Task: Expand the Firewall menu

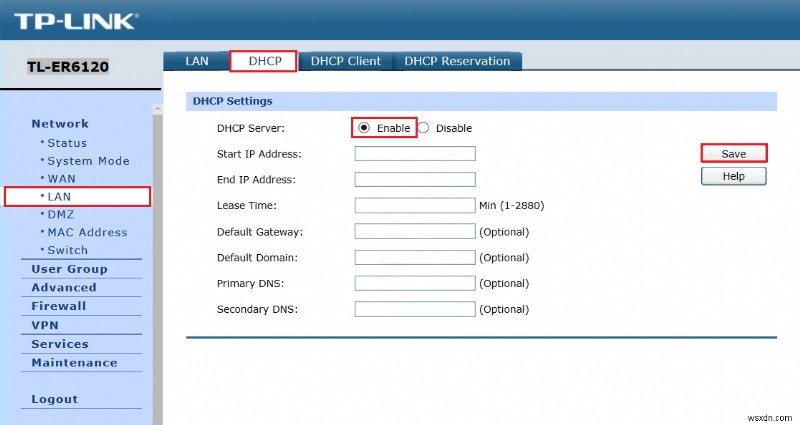Action: point(59,306)
